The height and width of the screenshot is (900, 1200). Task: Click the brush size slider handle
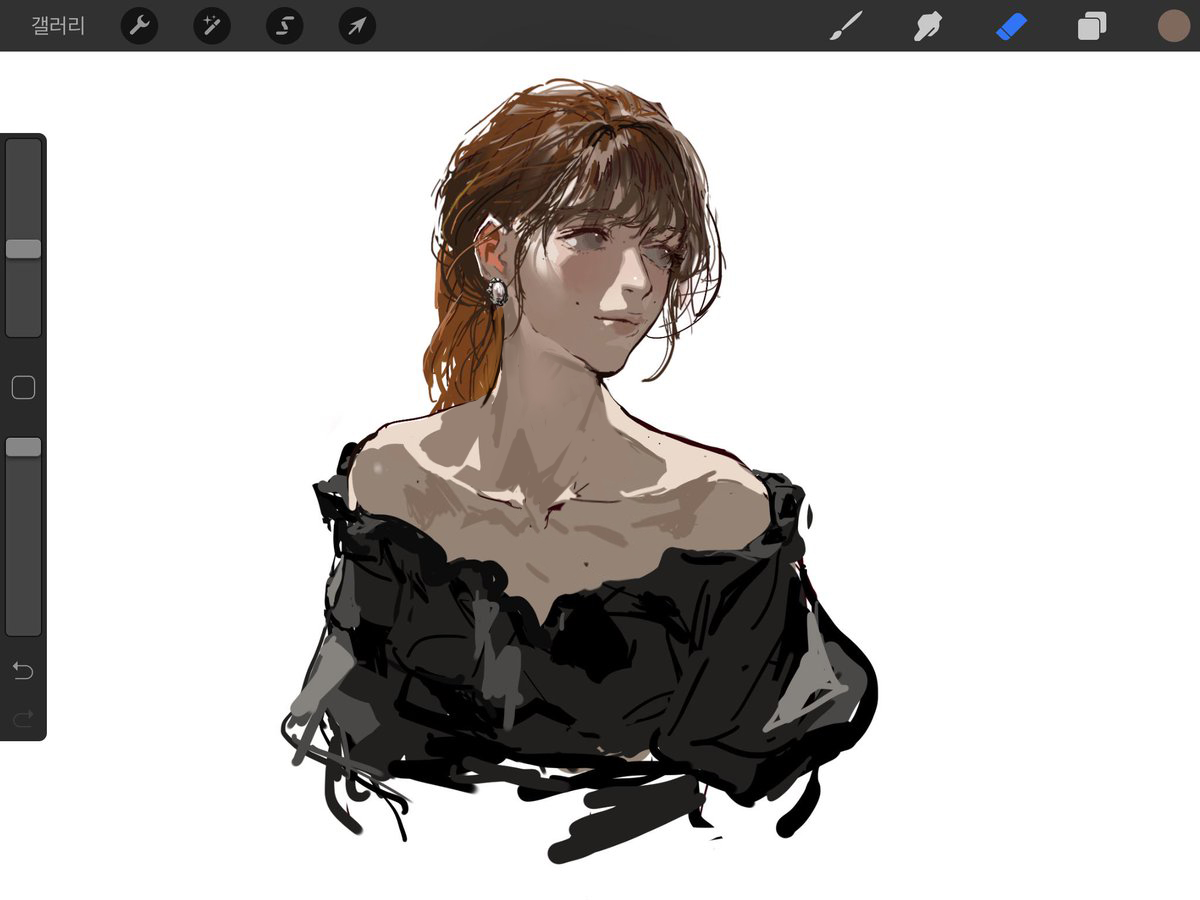[23, 249]
